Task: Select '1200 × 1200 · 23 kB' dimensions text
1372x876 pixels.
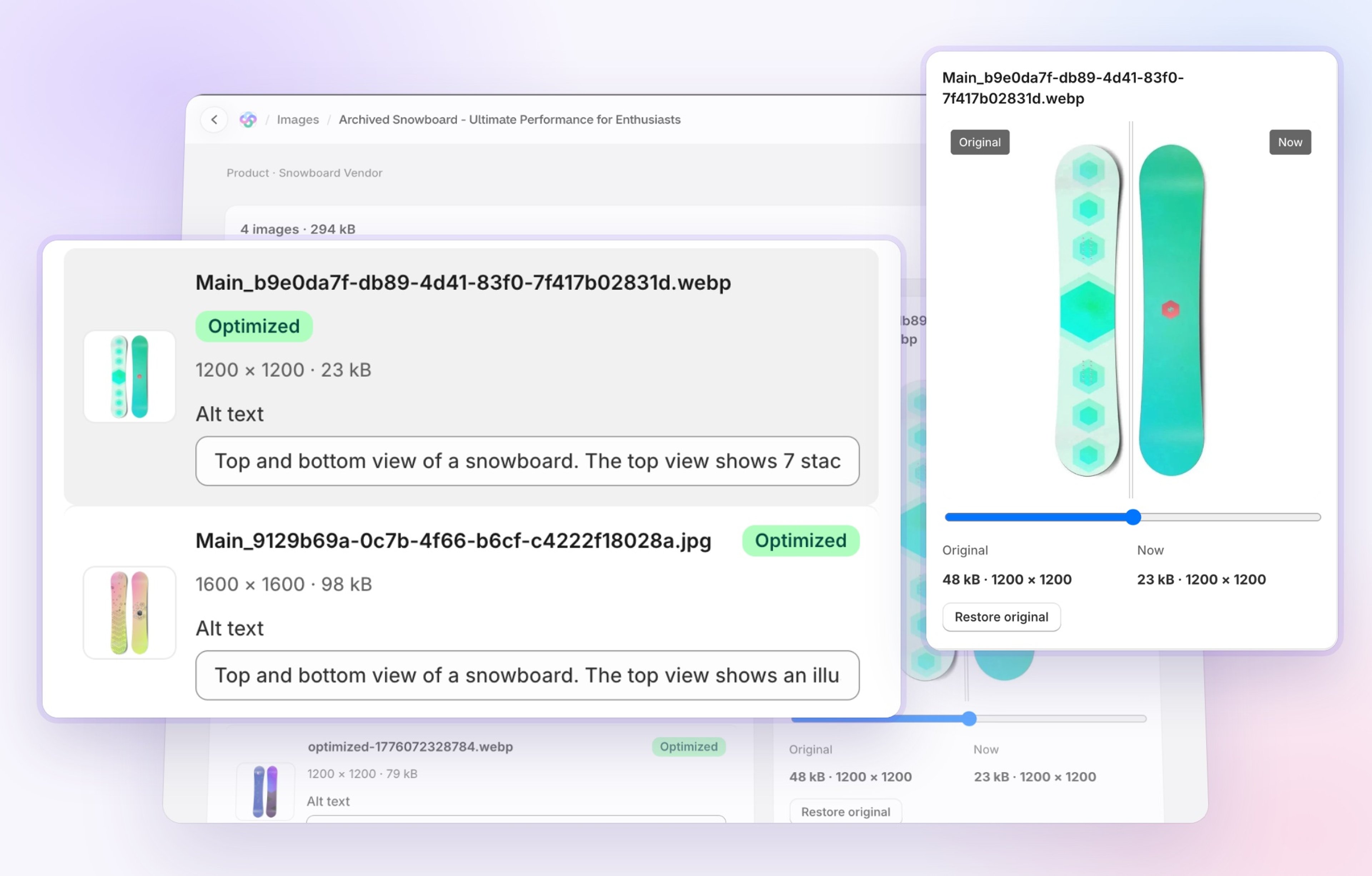Action: (283, 370)
